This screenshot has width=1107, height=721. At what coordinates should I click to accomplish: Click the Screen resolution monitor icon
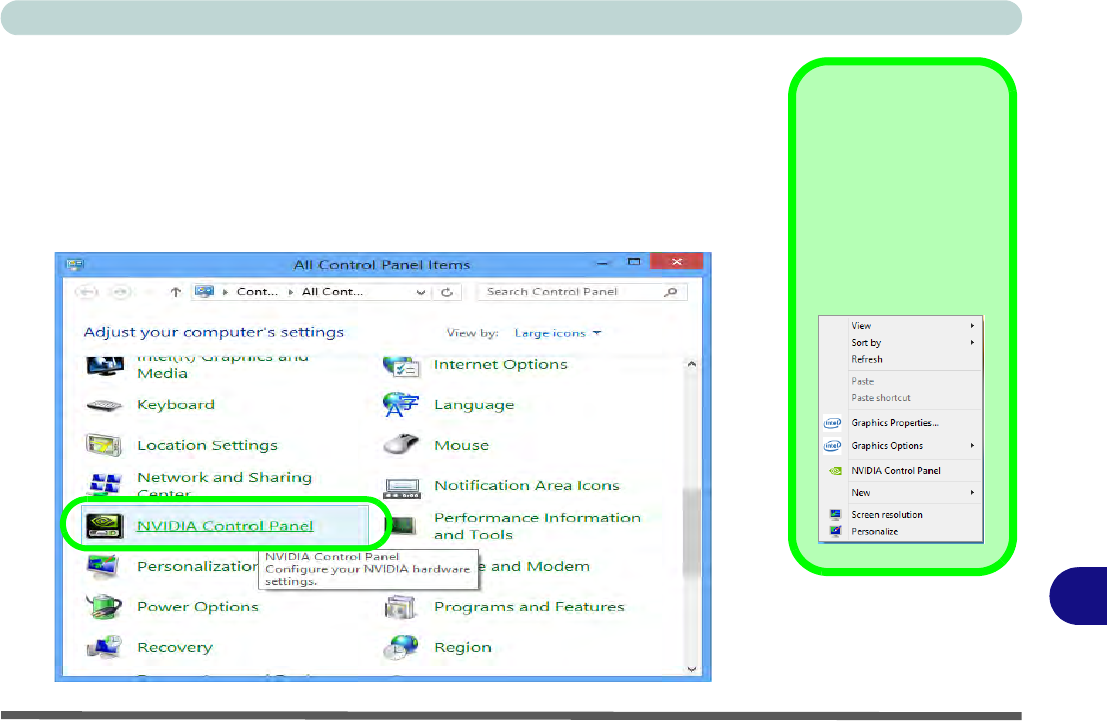(835, 515)
